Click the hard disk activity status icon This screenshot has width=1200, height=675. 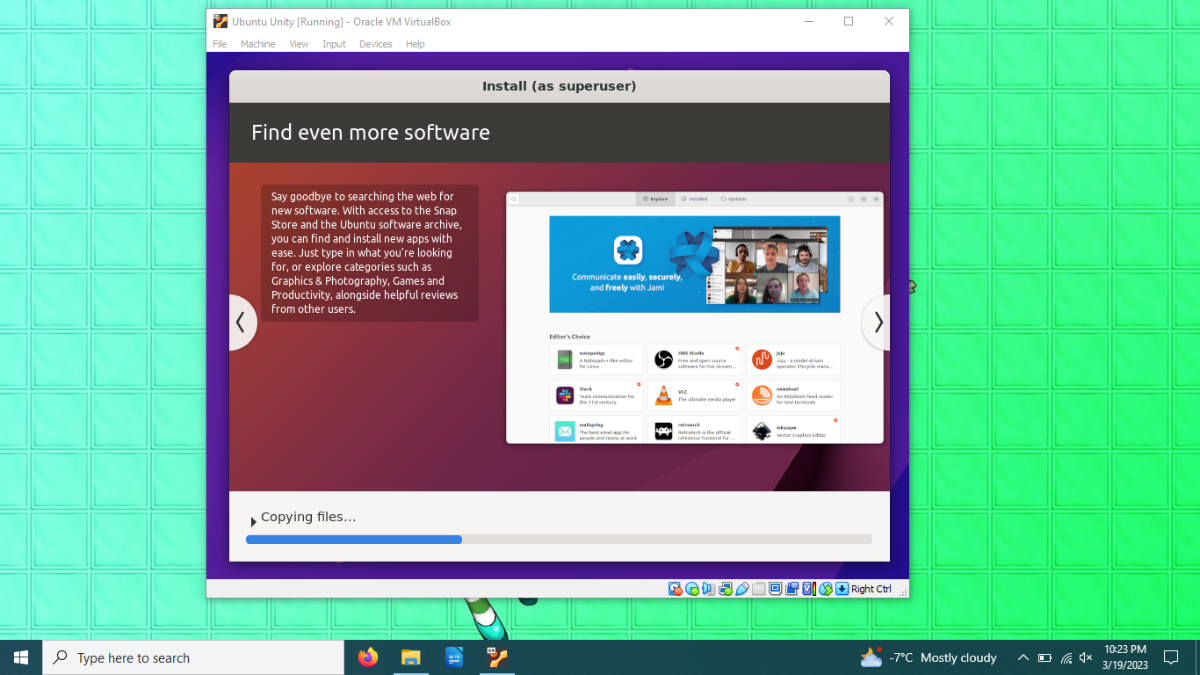coord(675,589)
